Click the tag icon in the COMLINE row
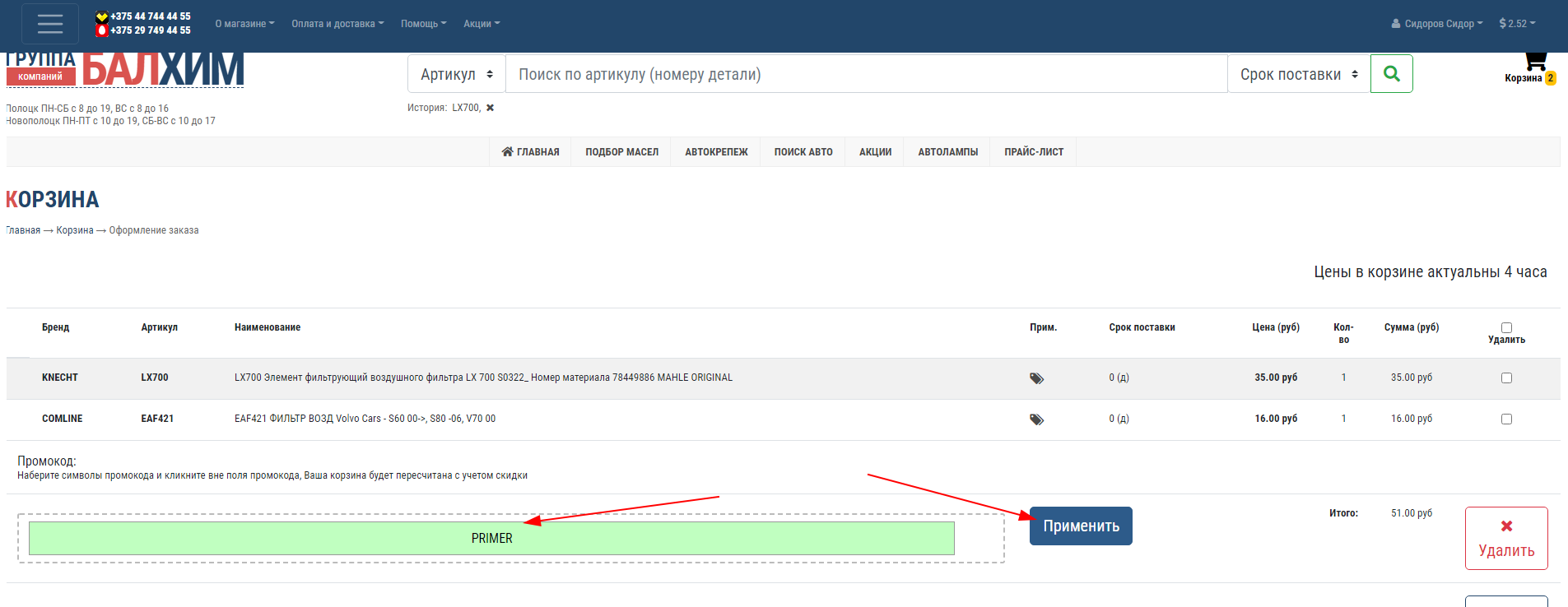 pos(1036,419)
